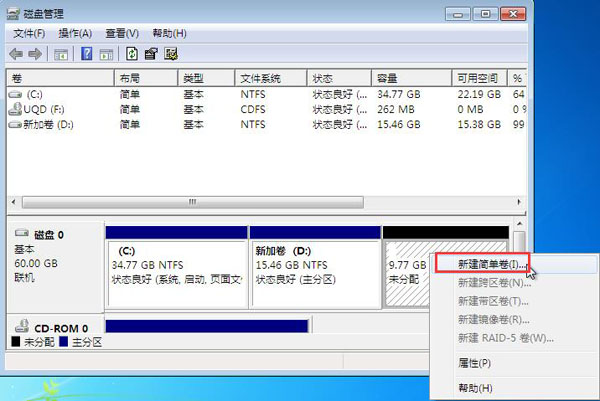Click the disk settings icon in toolbar
Viewport: 600px width, 401px height.
pyautogui.click(x=170, y=53)
